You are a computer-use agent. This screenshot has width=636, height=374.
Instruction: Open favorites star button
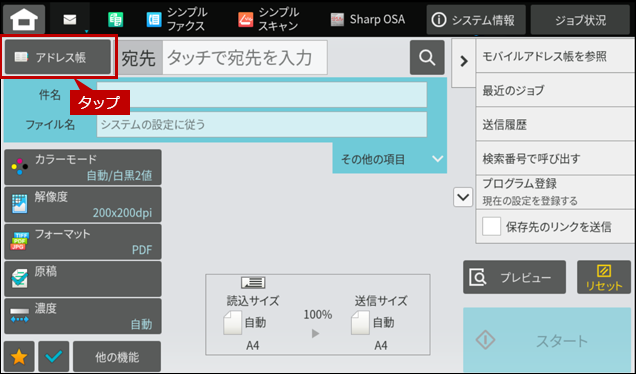(19, 357)
